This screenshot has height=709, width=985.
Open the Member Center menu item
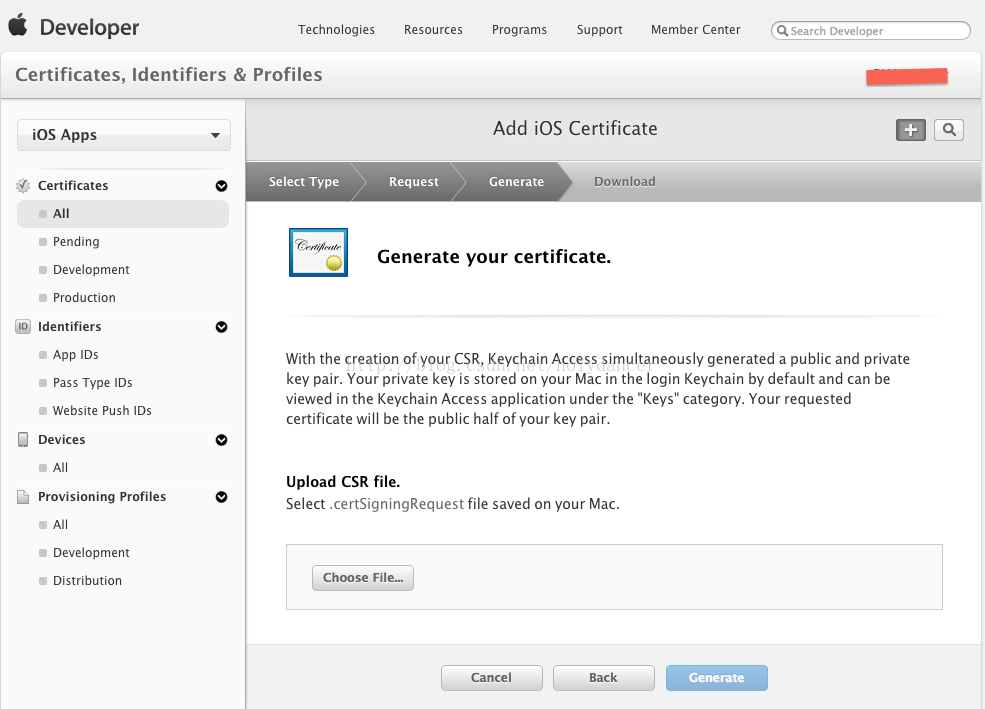pos(695,30)
